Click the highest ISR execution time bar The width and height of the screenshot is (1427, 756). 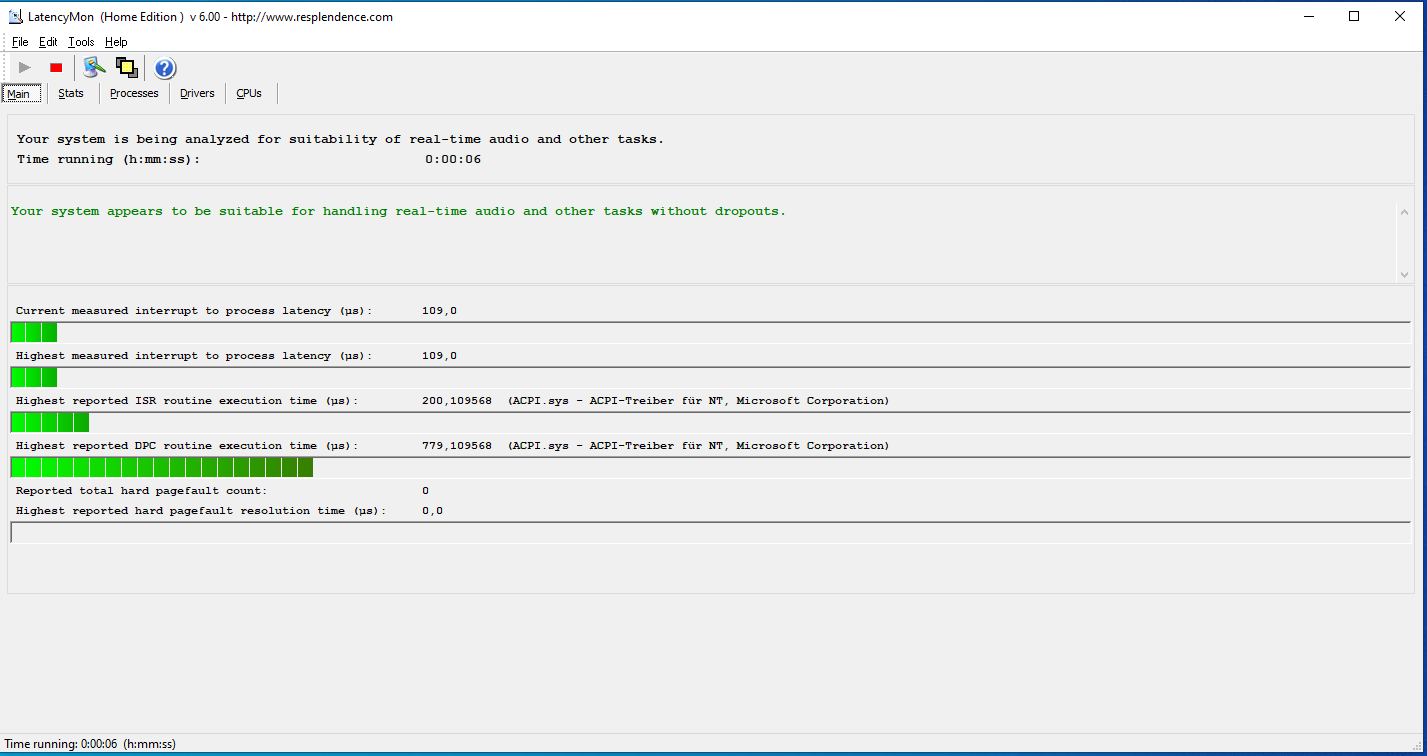[x=711, y=422]
